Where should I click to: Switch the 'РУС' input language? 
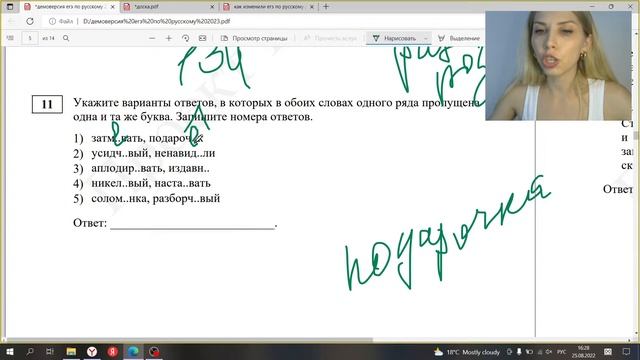pyautogui.click(x=562, y=352)
